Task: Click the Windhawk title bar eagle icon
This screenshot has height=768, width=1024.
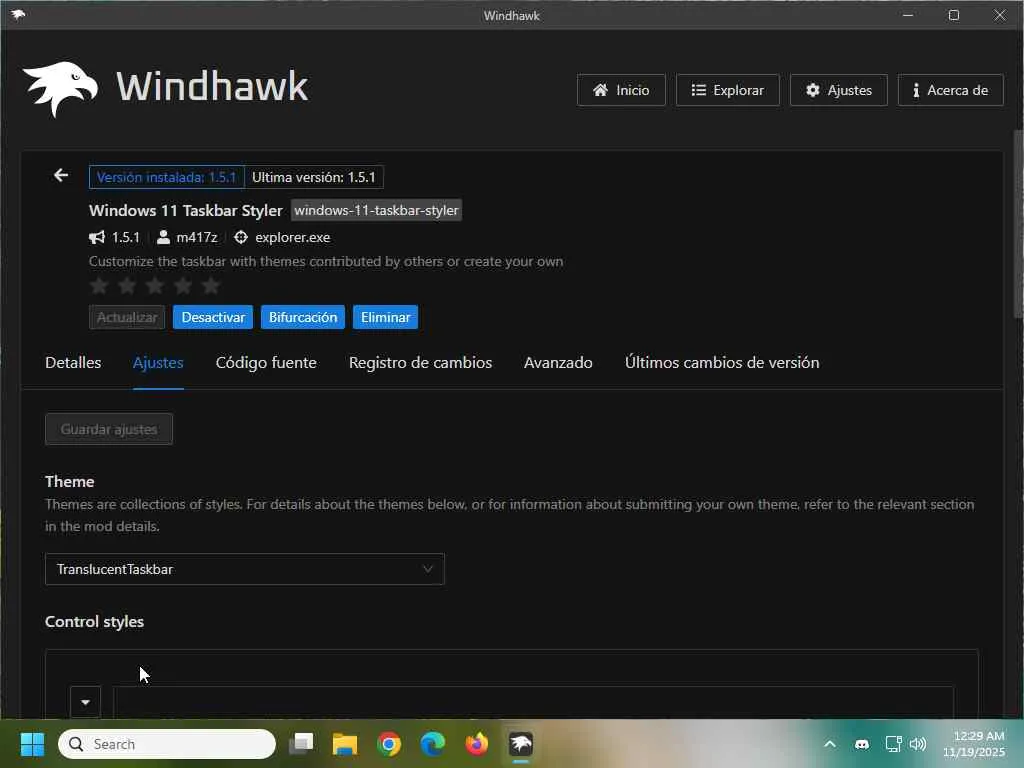Action: click(18, 14)
